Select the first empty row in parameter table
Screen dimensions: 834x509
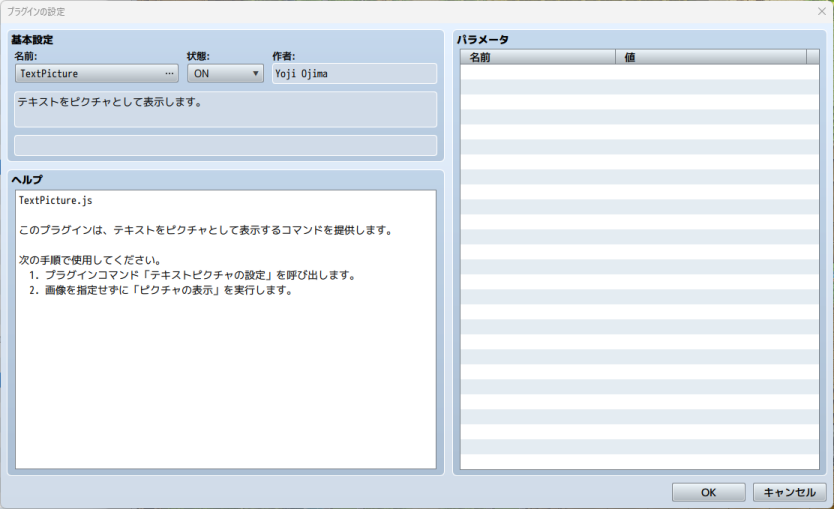(638, 73)
